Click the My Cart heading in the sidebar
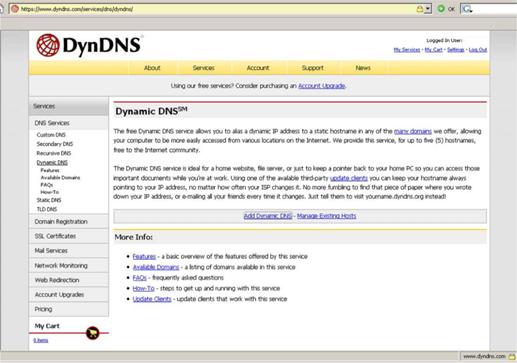The height and width of the screenshot is (363, 517). click(47, 326)
